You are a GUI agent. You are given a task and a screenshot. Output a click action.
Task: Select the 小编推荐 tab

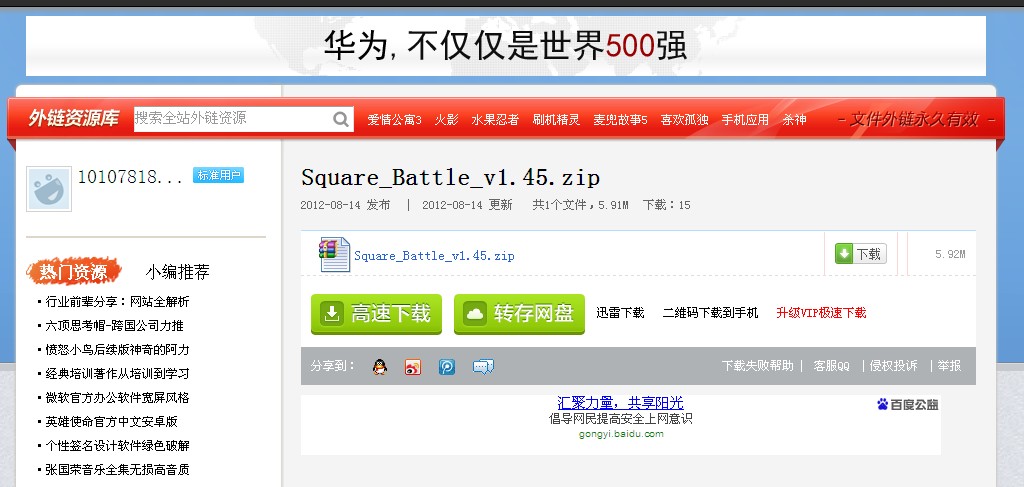click(x=178, y=272)
